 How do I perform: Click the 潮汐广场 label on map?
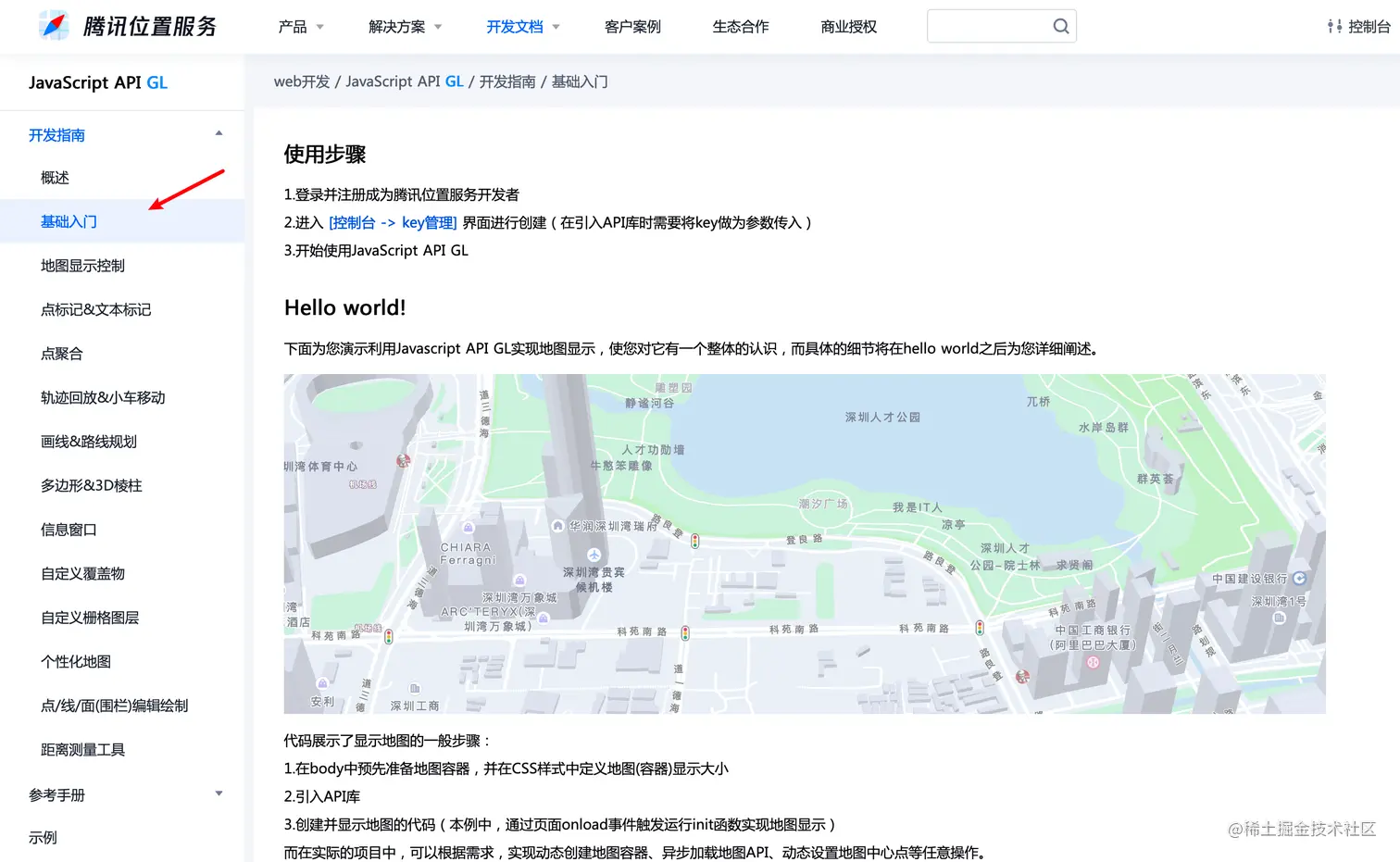point(823,504)
